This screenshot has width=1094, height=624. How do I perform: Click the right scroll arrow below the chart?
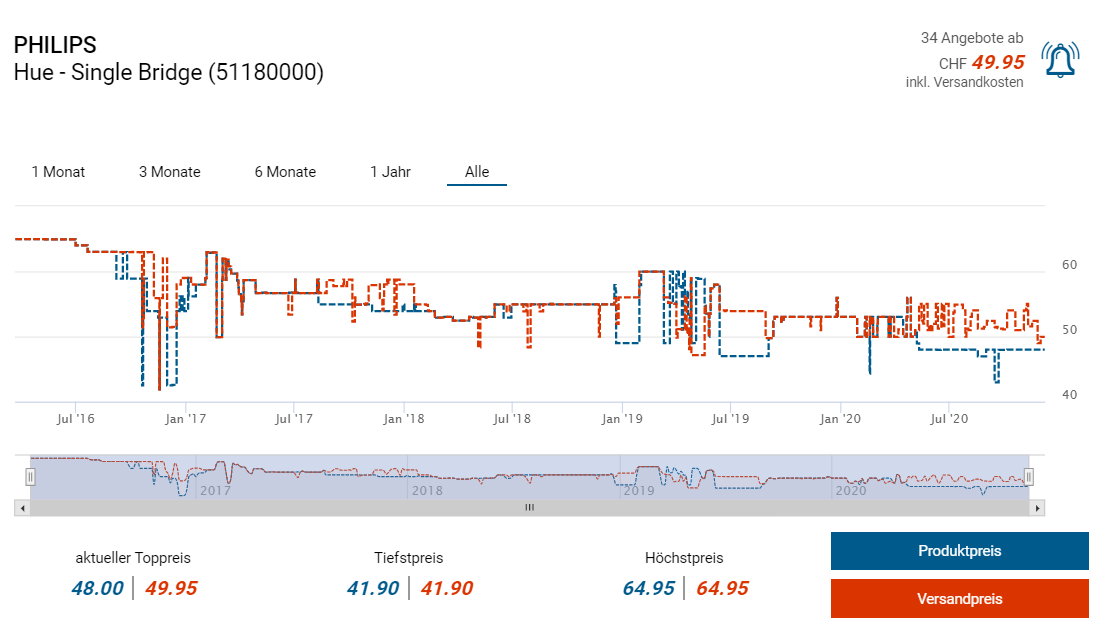(x=1038, y=508)
